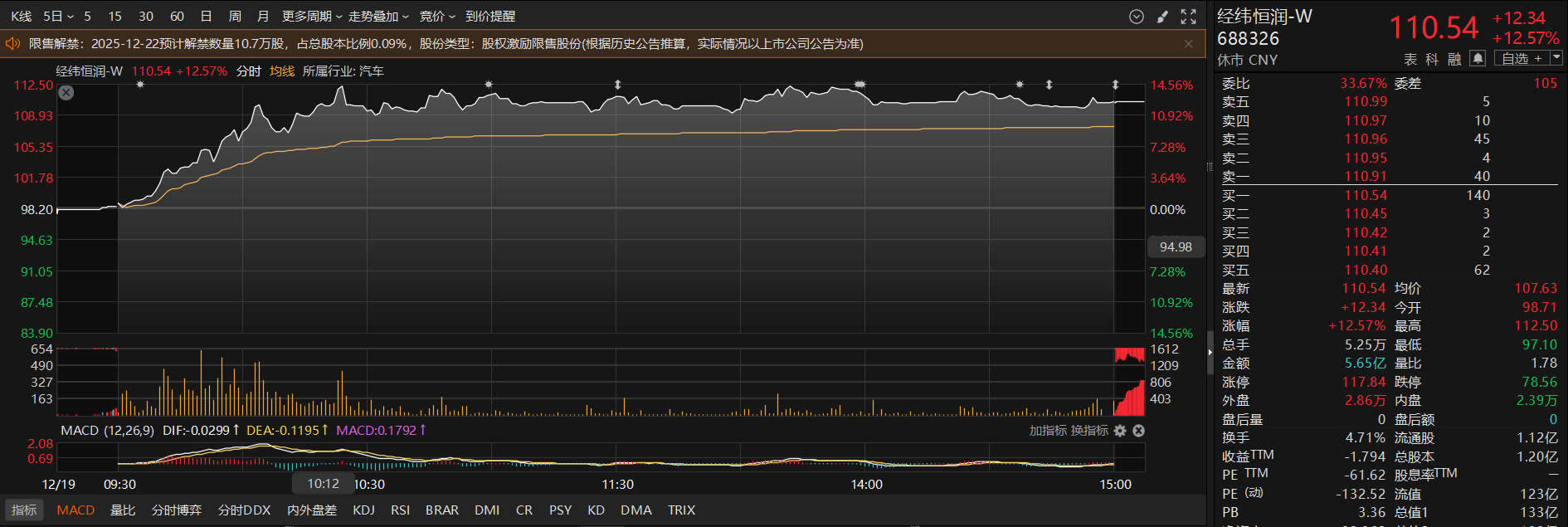This screenshot has width=1568, height=527.
Task: Select the 5 minute period
Action: (87, 17)
